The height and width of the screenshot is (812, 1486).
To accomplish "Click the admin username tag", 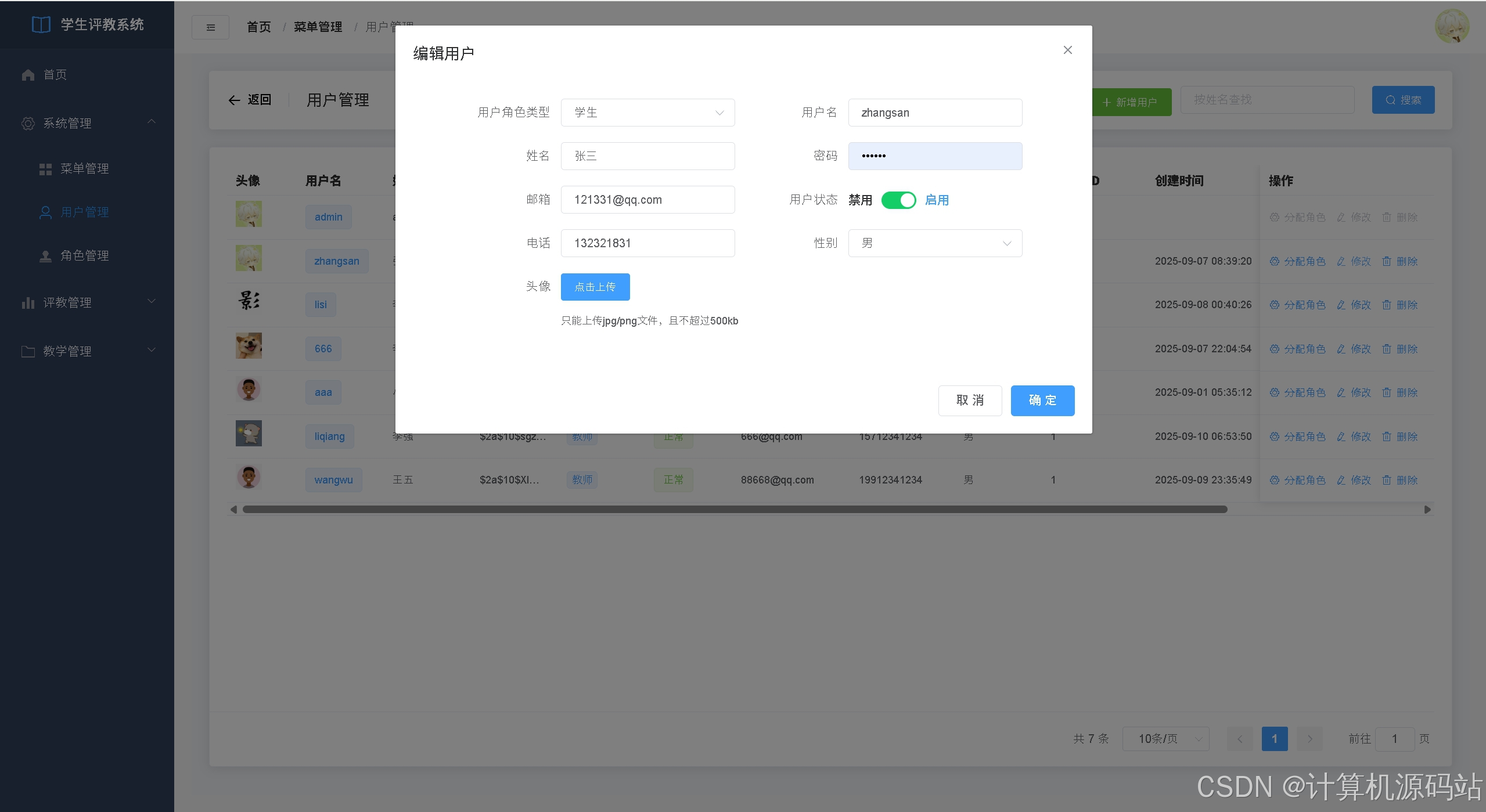I will pos(329,217).
